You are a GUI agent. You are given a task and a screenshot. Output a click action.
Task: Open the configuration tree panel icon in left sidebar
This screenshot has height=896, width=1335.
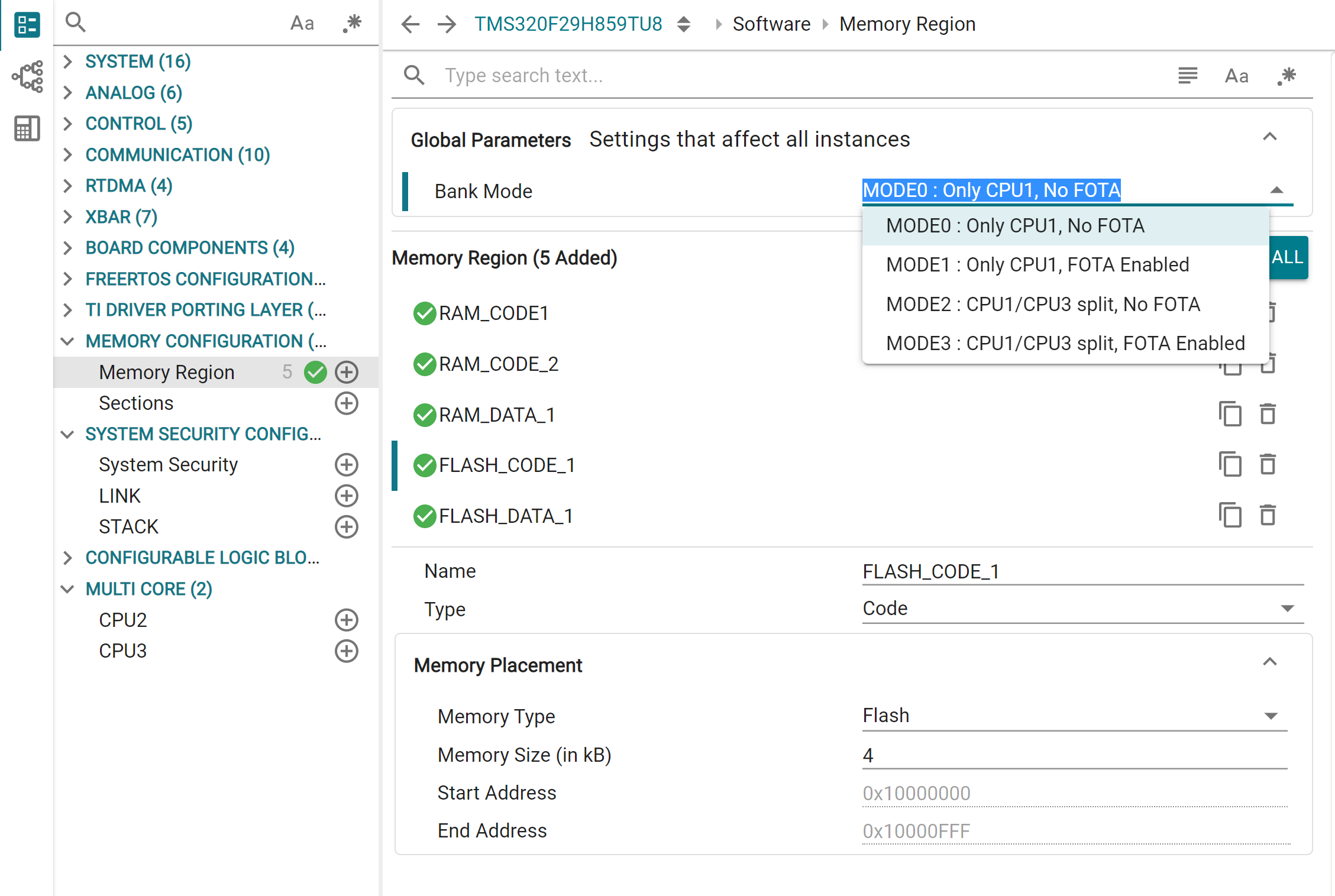coord(26,25)
